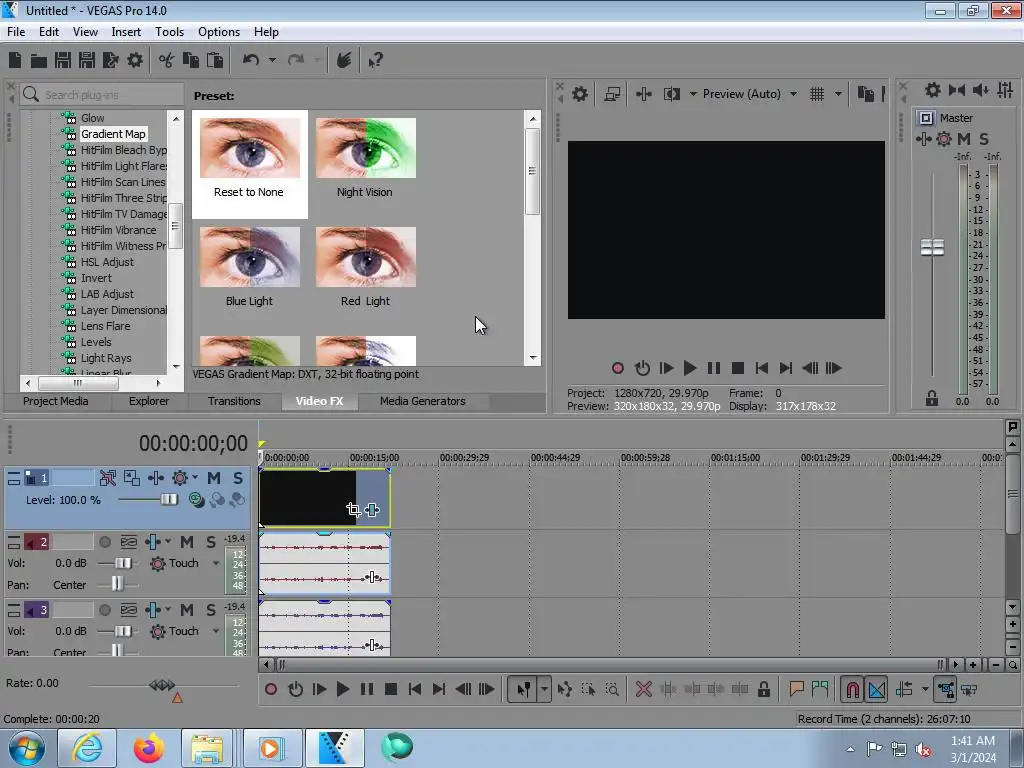Open the Insert menu
1024x768 pixels.
click(126, 31)
